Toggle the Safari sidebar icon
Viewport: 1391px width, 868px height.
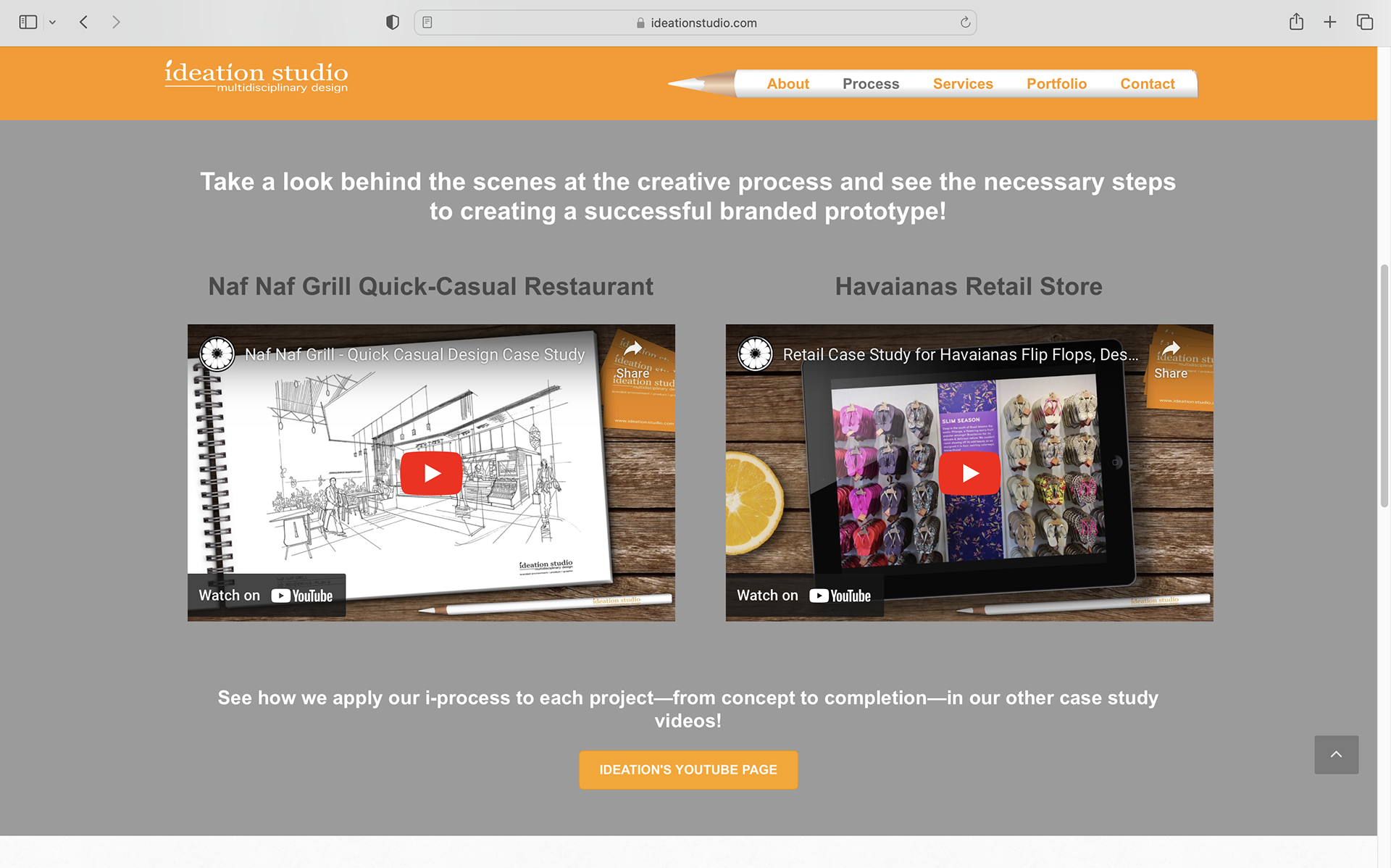28,22
